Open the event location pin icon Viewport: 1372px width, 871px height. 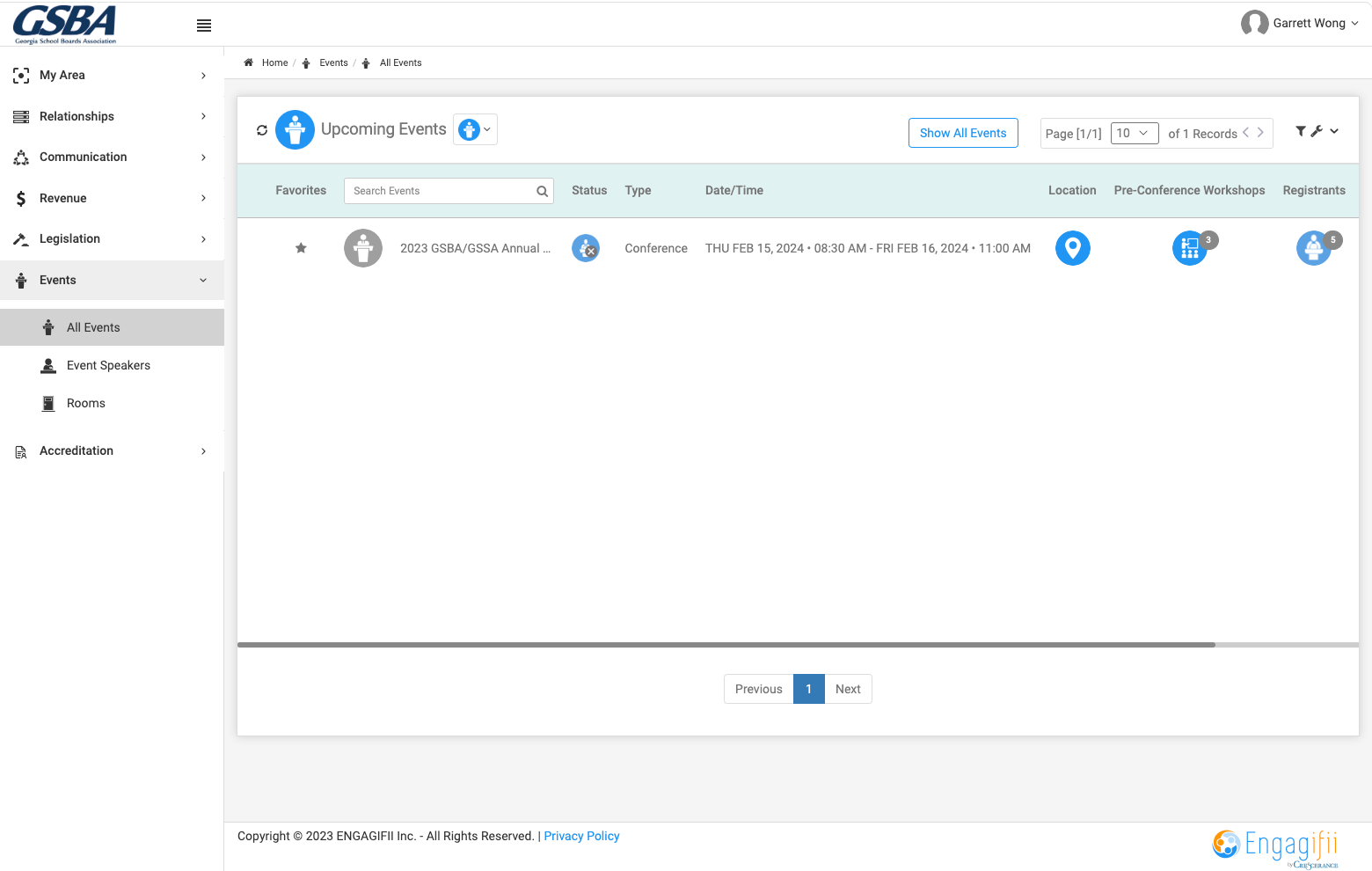1072,248
